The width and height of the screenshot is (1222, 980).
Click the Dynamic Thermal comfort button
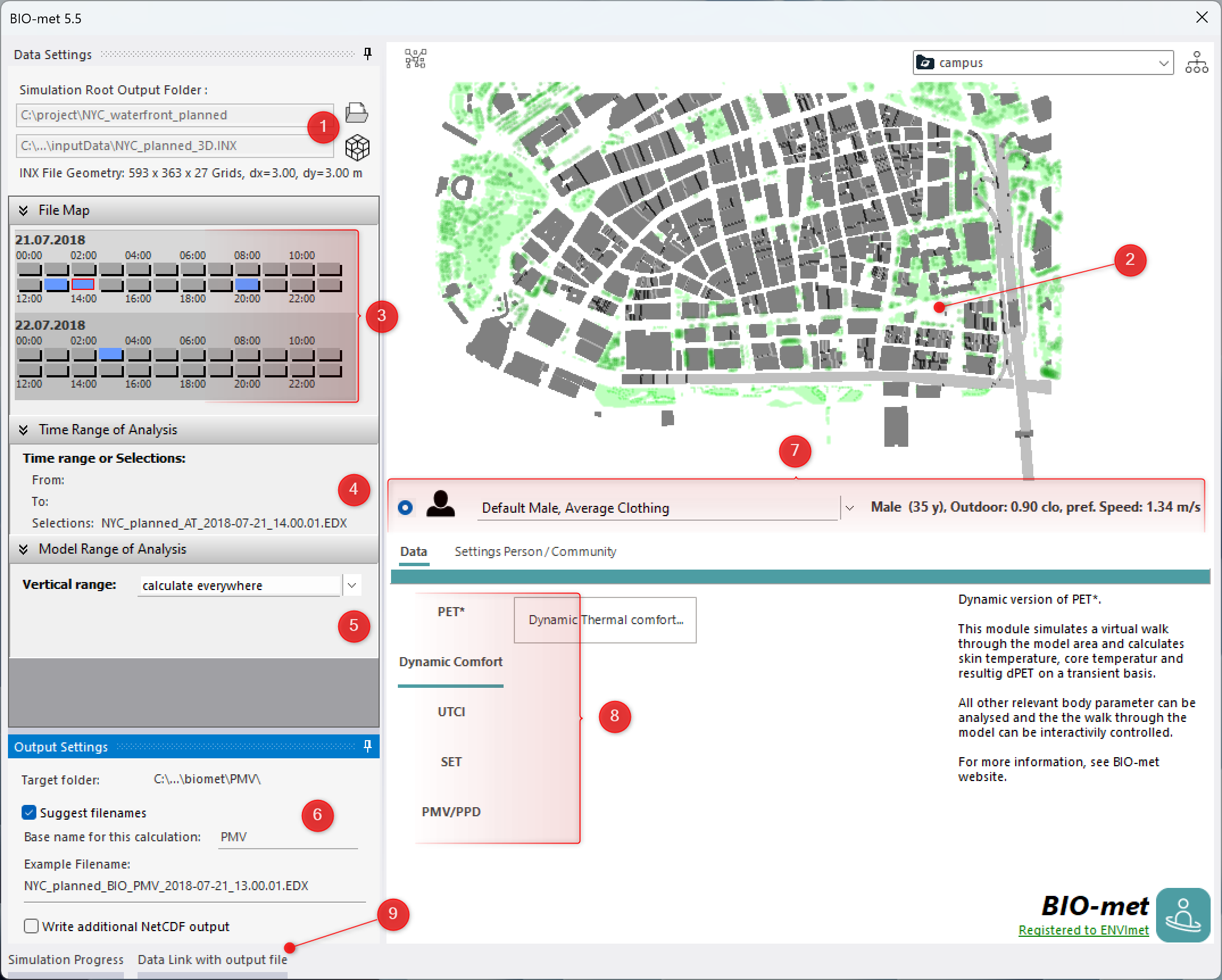(605, 620)
